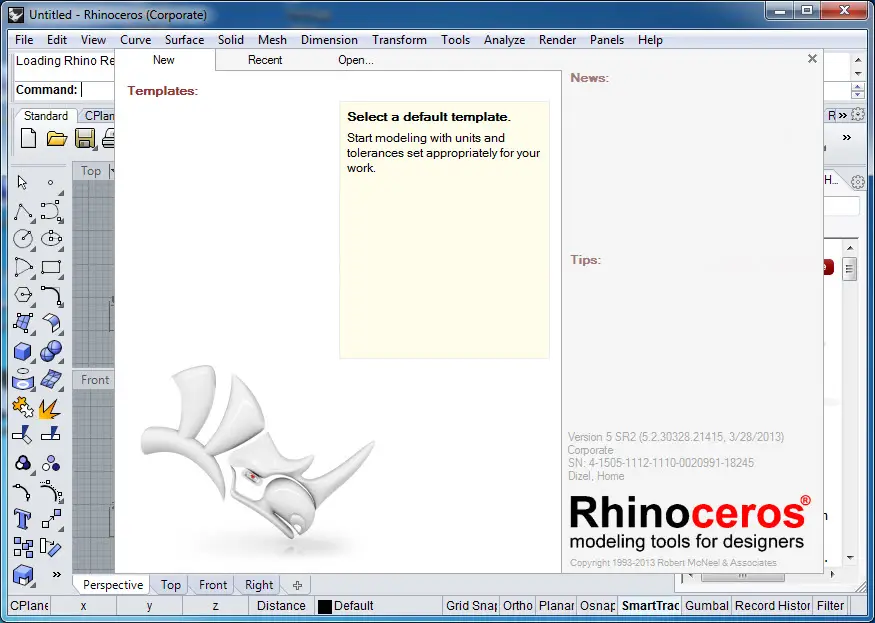
Task: Expand Standard toolbar icon-row overflow chevron
Action: tap(847, 137)
